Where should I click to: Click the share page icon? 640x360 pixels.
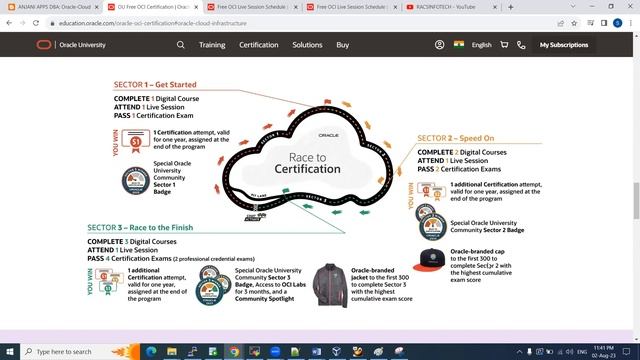(x=561, y=23)
